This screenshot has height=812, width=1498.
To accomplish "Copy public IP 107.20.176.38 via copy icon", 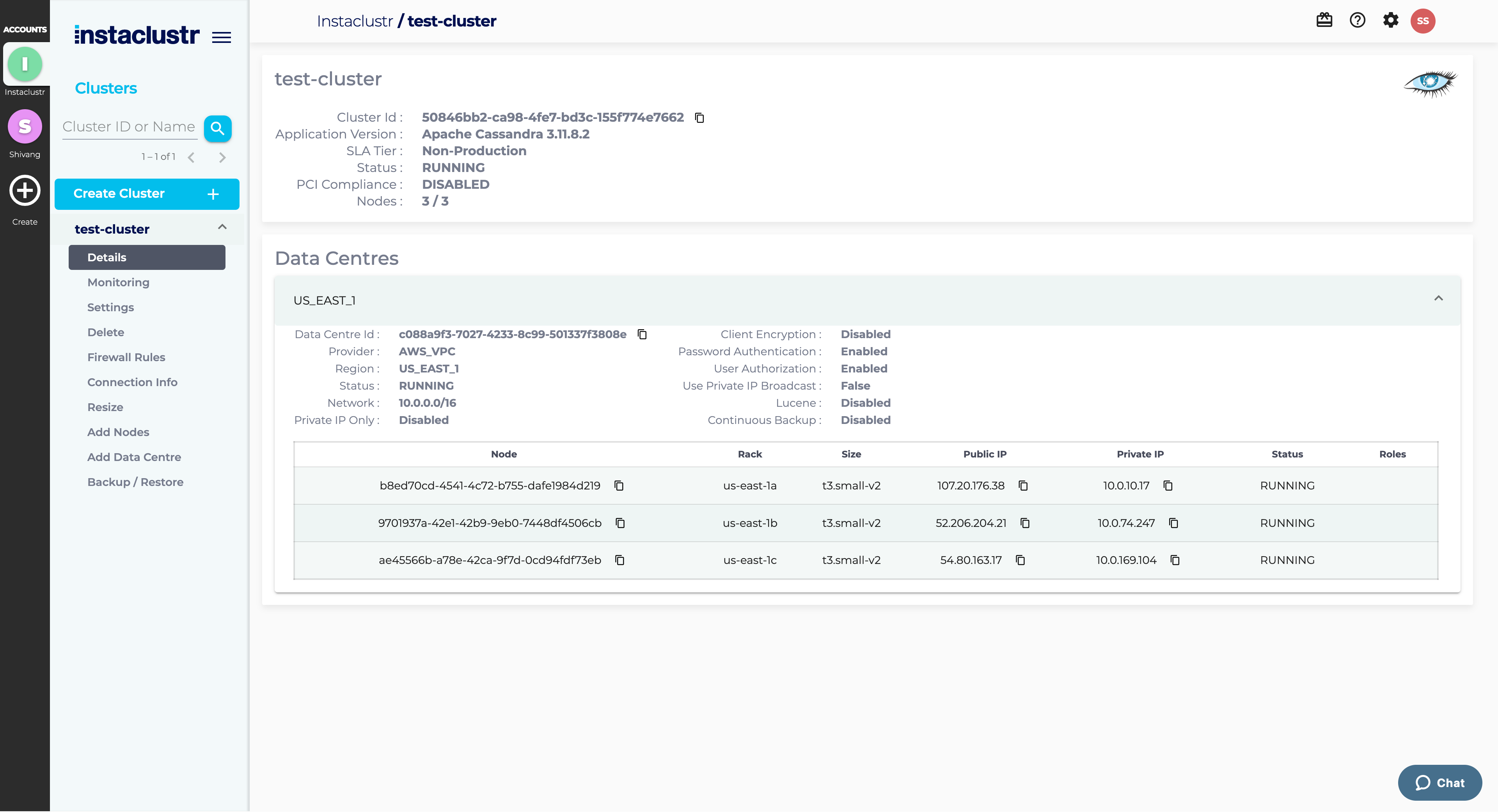I will pos(1024,486).
